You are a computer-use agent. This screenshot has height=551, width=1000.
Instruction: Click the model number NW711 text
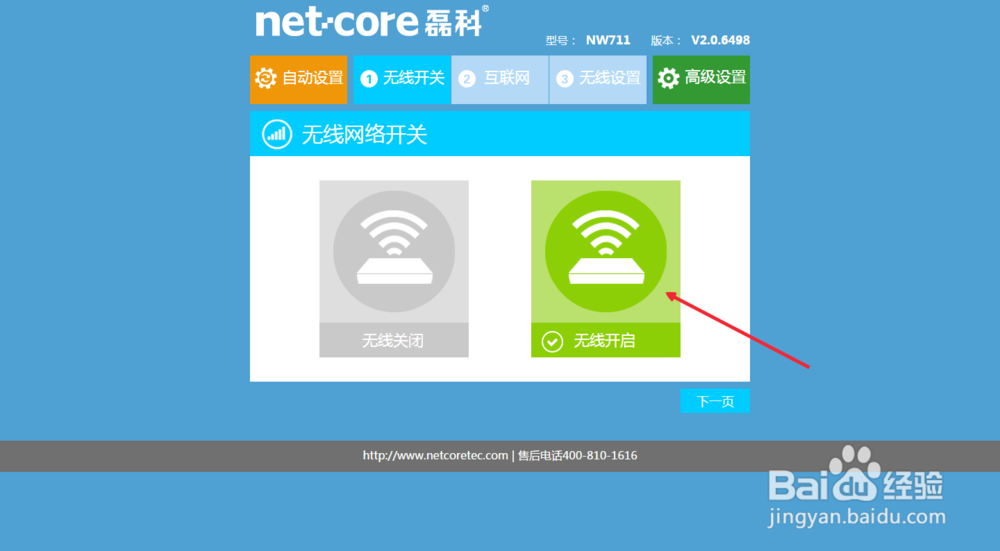(x=608, y=40)
